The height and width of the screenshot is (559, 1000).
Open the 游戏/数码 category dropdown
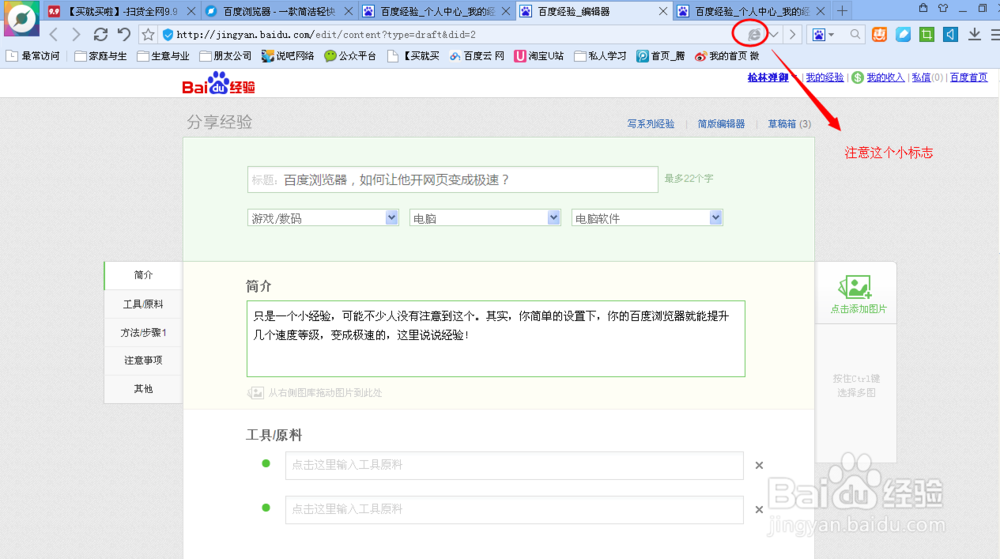click(x=323, y=218)
